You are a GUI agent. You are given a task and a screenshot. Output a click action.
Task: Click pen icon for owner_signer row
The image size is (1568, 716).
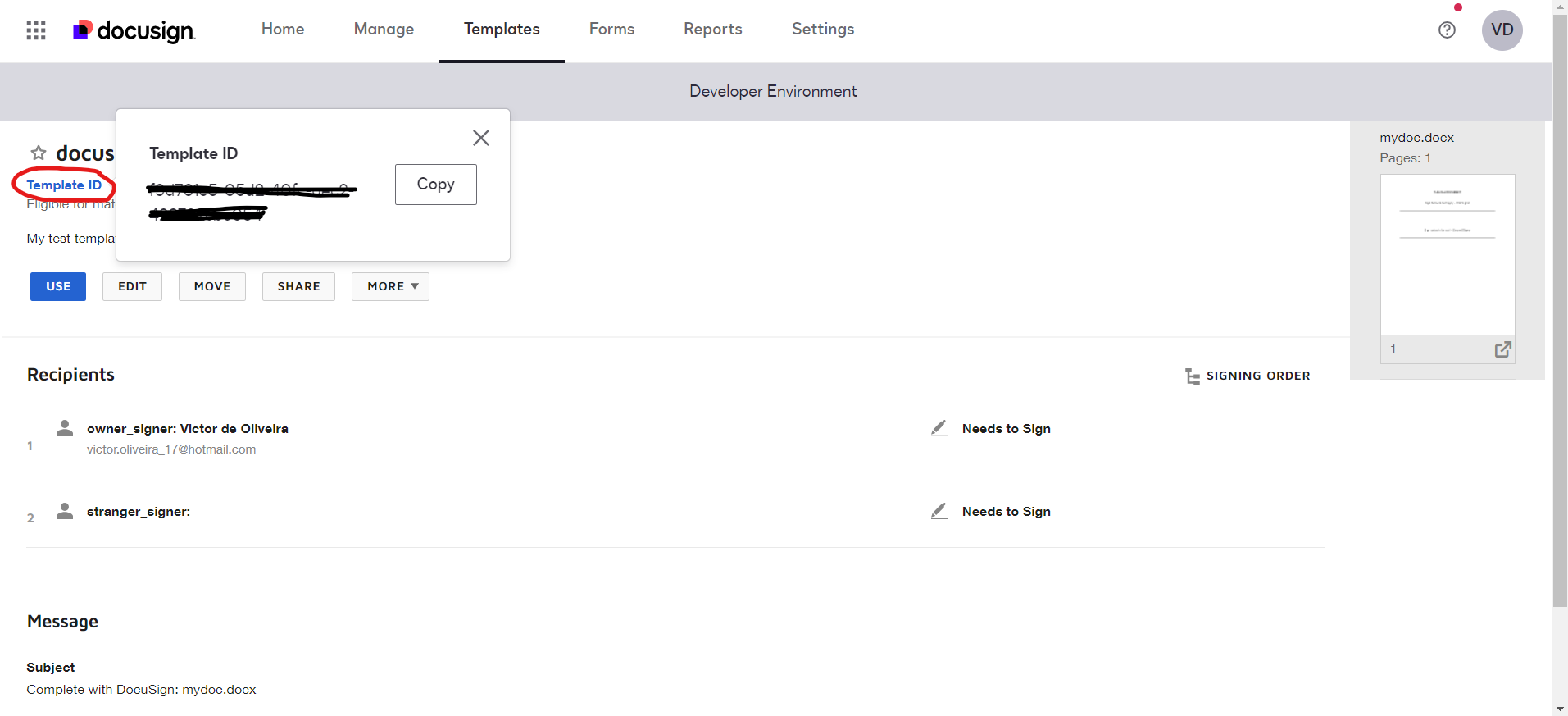tap(939, 428)
